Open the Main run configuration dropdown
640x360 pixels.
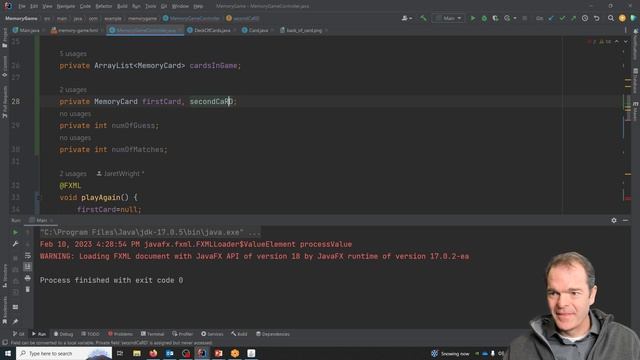tap(449, 18)
